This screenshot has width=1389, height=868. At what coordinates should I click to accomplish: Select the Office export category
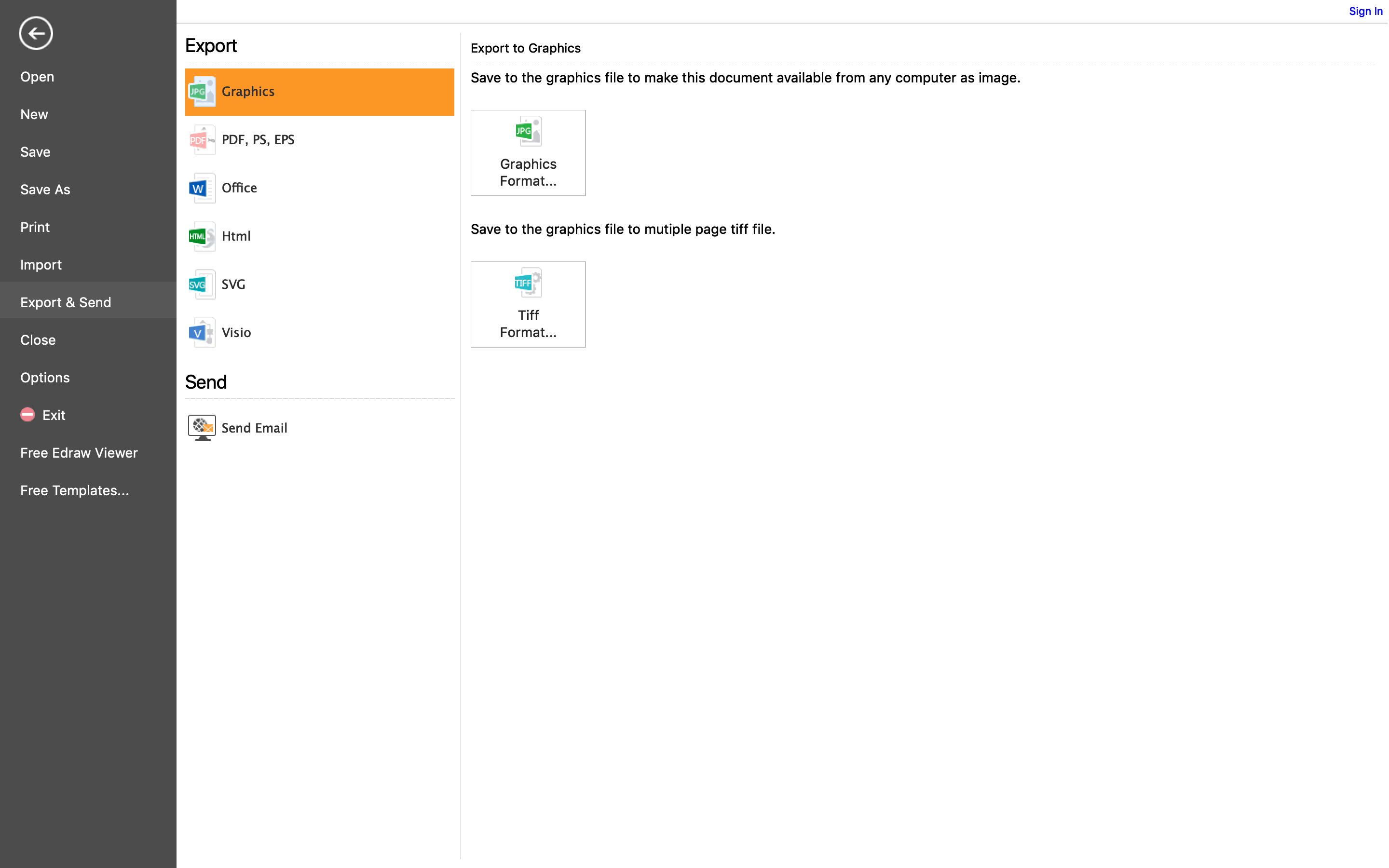point(320,188)
